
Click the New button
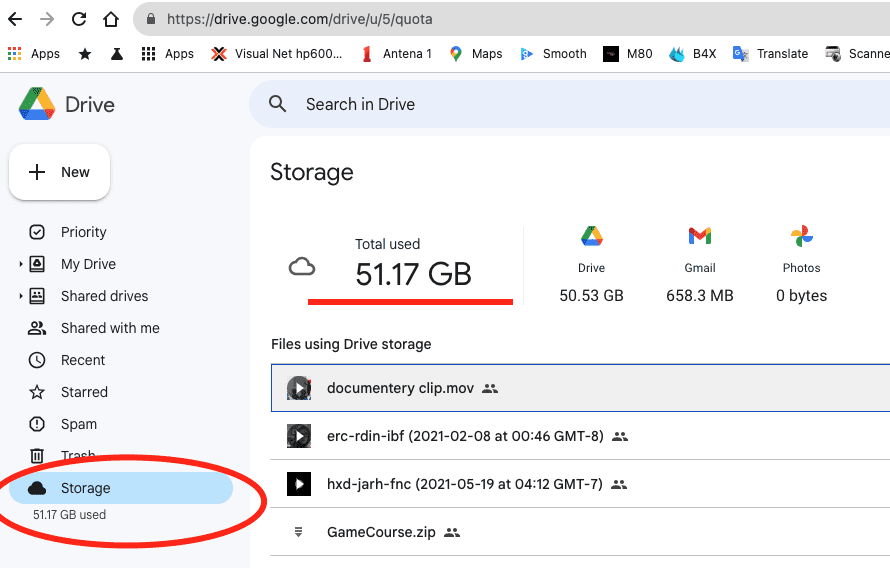[x=60, y=172]
